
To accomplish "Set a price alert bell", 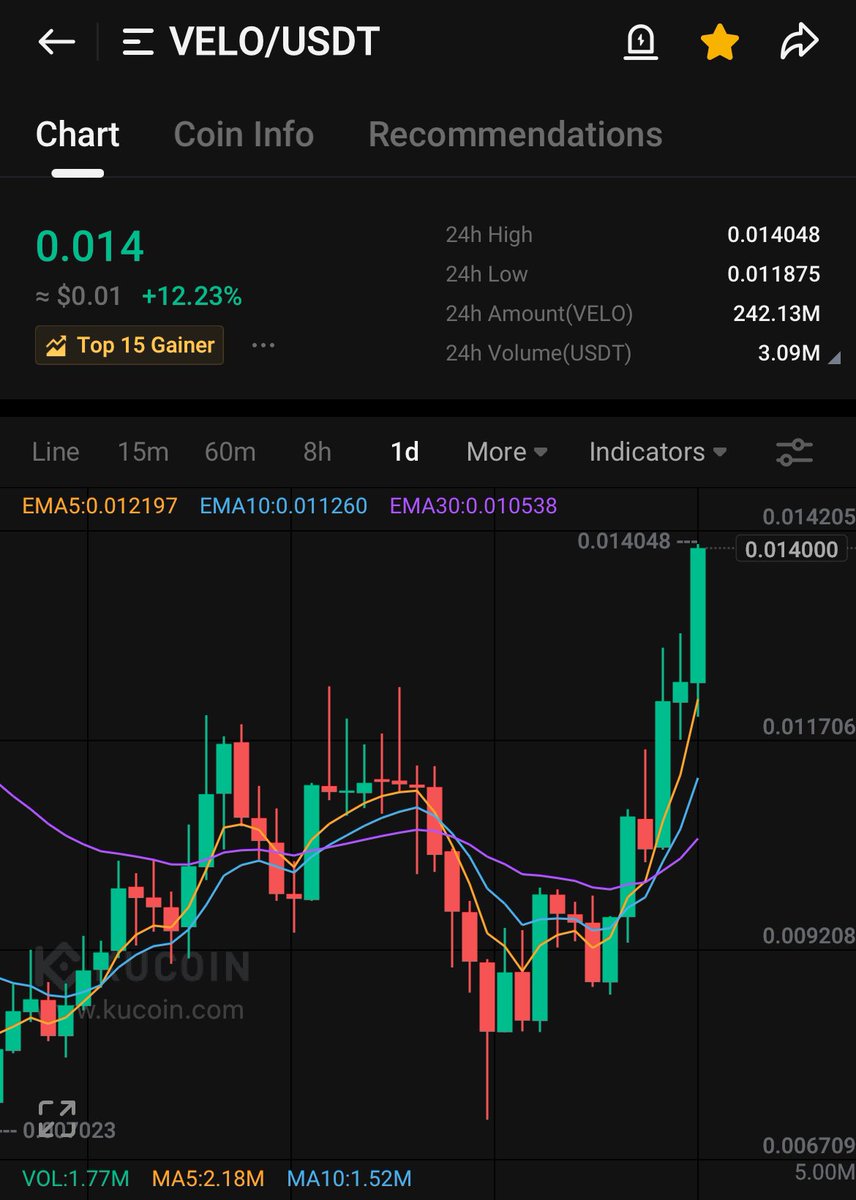I will [640, 42].
